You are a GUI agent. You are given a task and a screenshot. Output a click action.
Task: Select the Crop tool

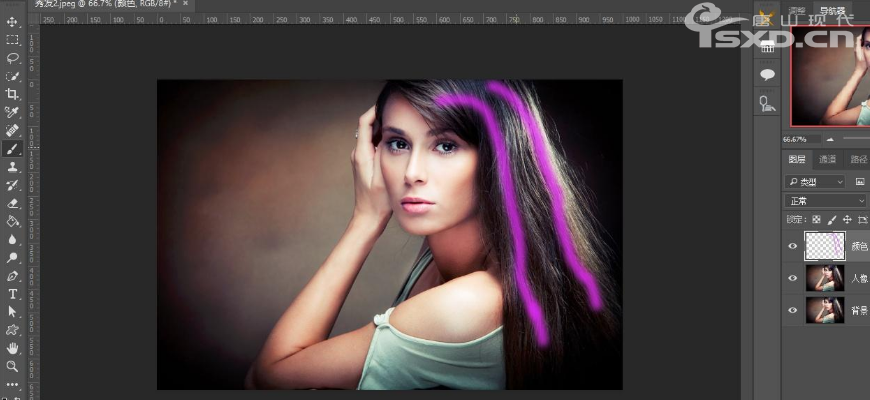coord(13,94)
